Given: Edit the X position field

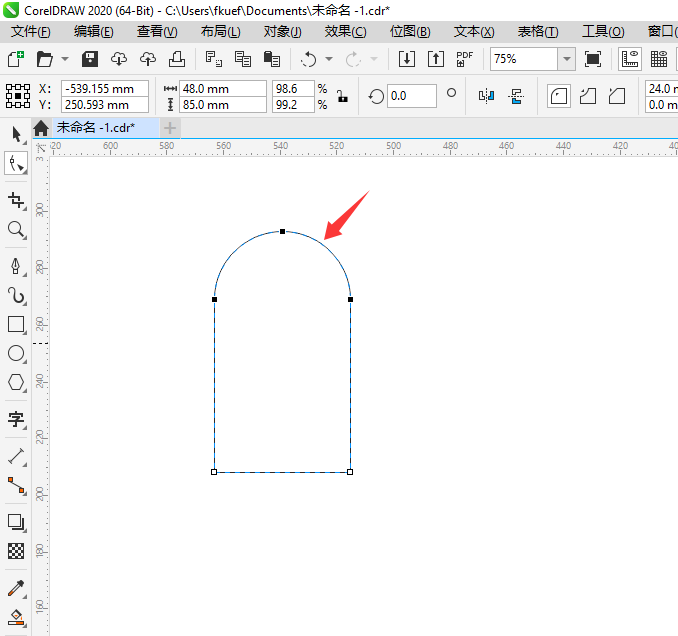Looking at the screenshot, I should (105, 89).
